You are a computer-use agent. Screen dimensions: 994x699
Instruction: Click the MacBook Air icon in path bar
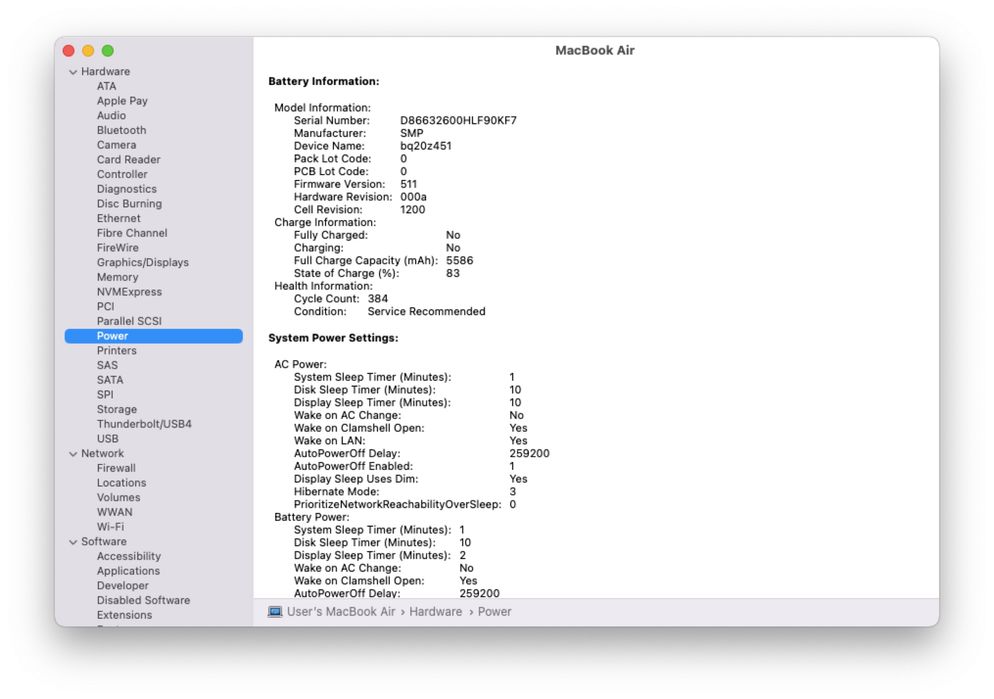coord(274,612)
